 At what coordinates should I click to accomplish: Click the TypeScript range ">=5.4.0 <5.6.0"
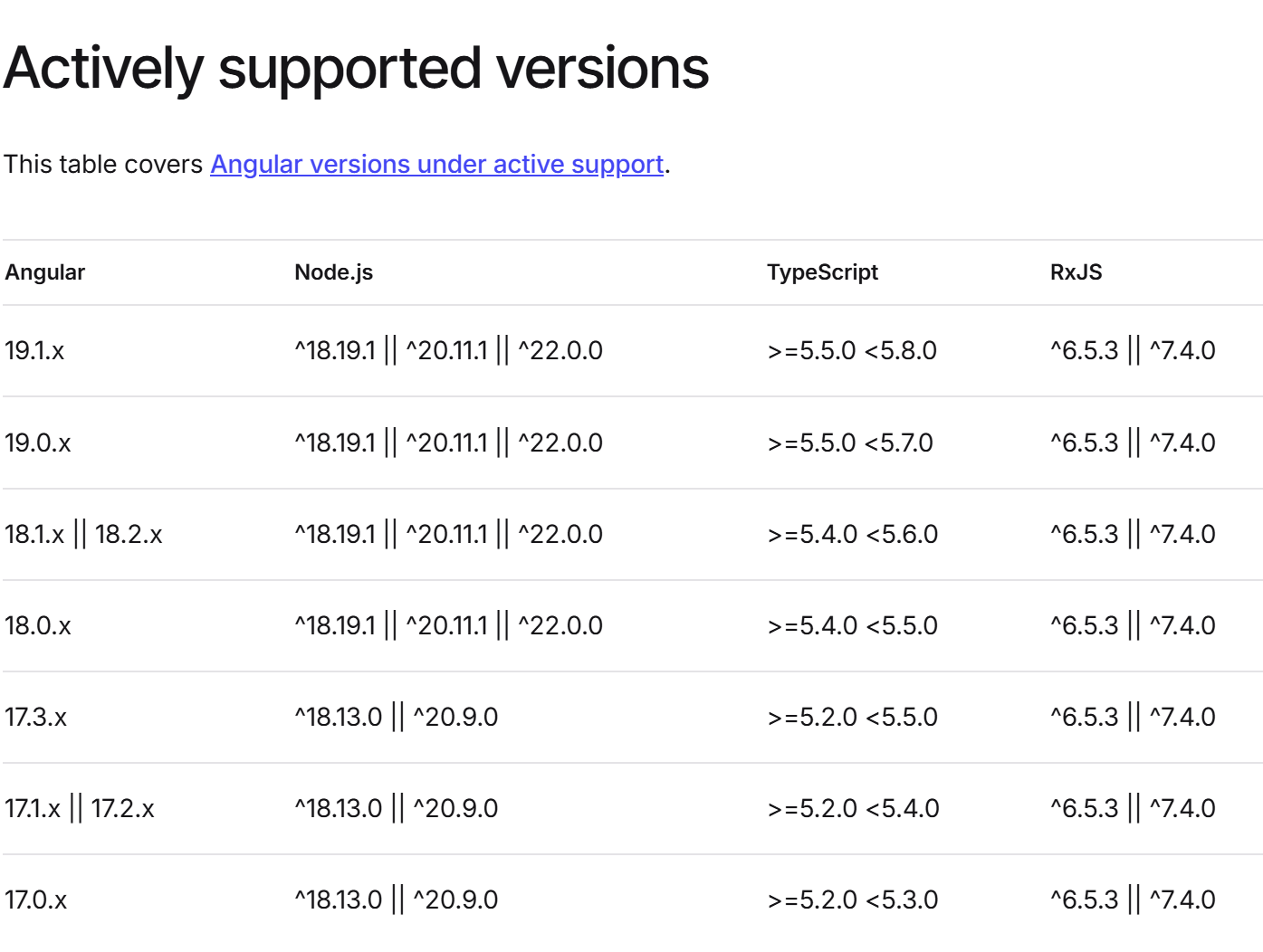[853, 535]
